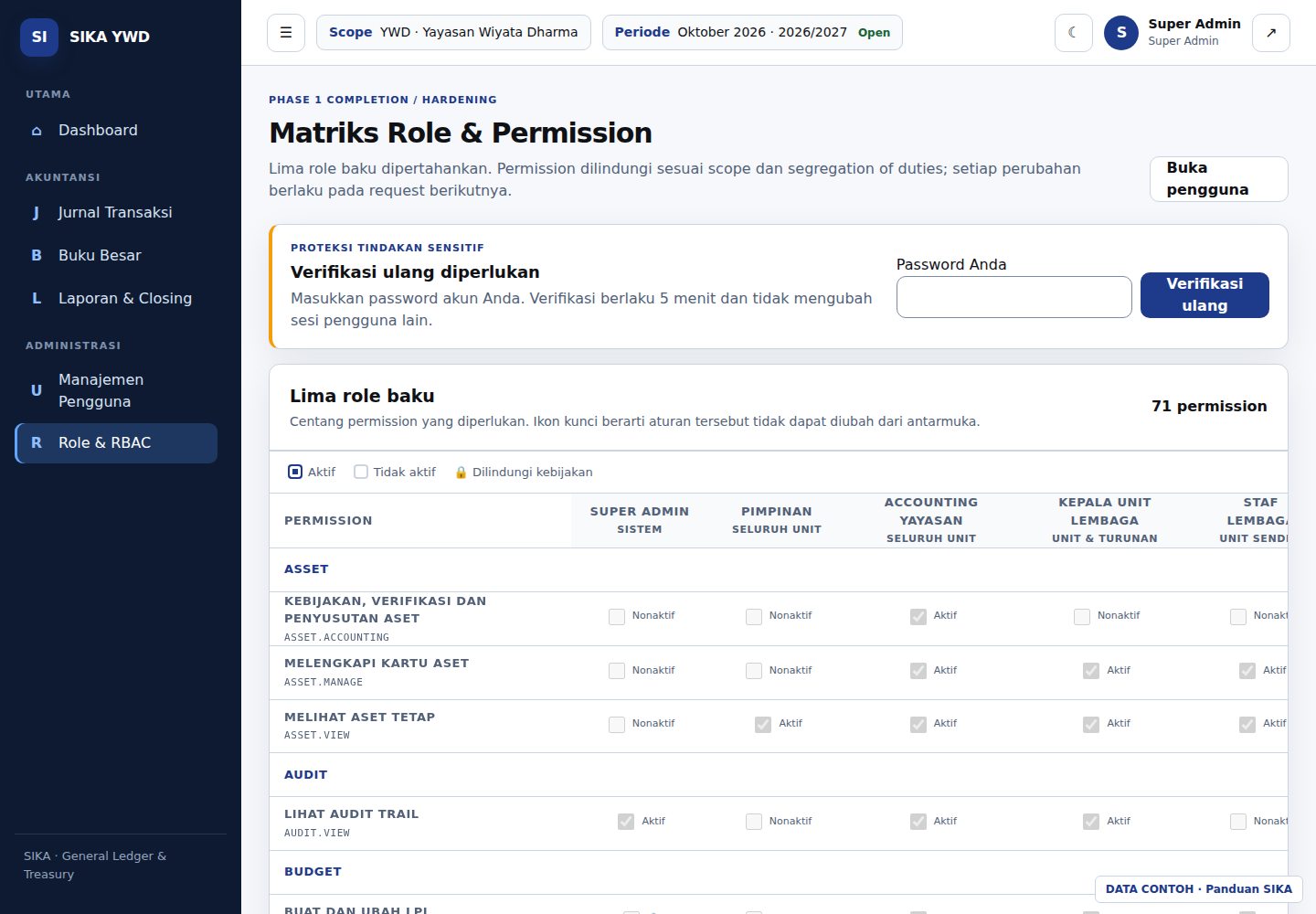This screenshot has width=1316, height=914.
Task: Navigate to Manajemen Pengguna
Action: (116, 390)
